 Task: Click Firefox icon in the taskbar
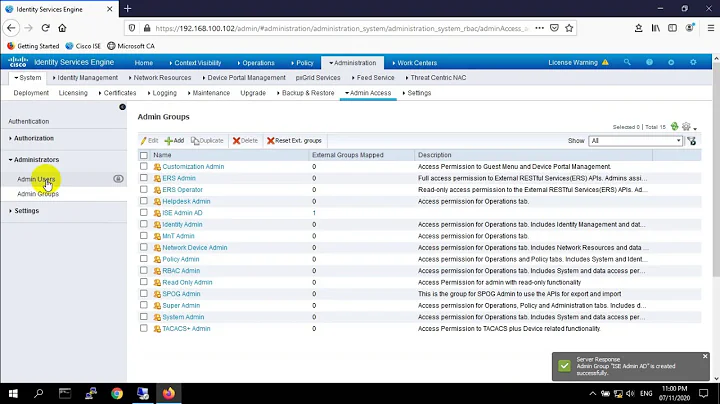169,393
